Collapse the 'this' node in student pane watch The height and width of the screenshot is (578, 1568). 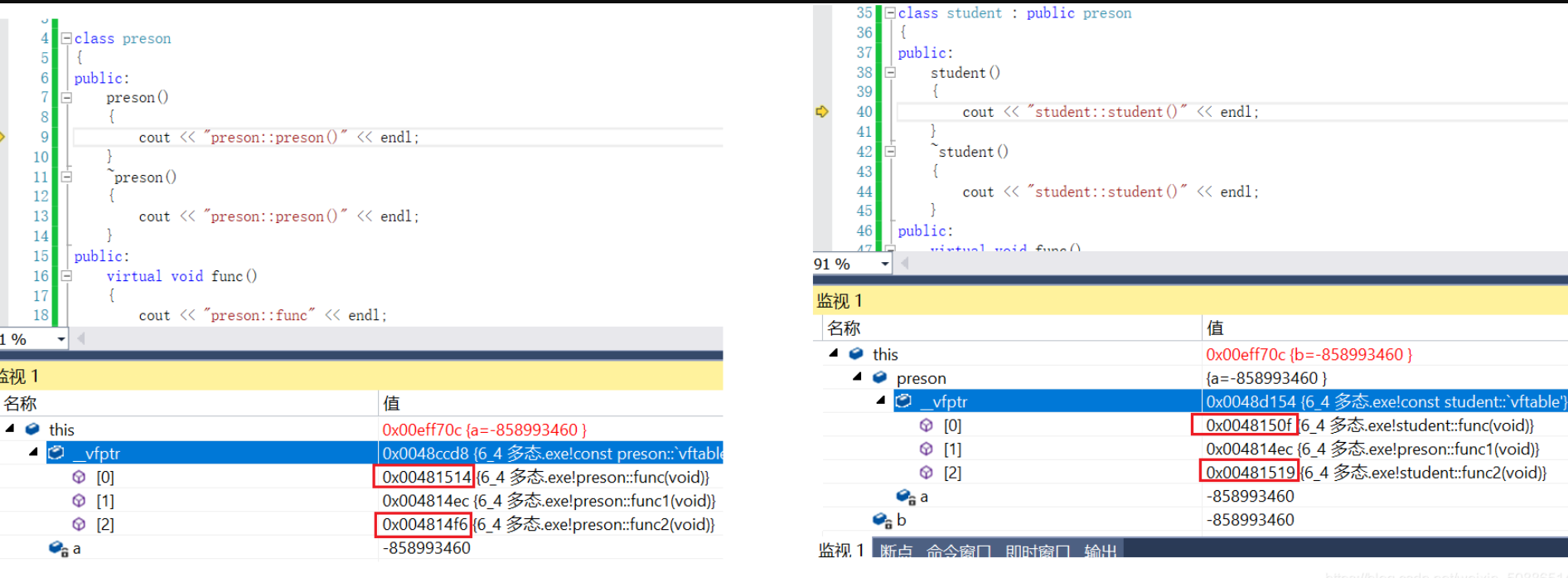834,353
